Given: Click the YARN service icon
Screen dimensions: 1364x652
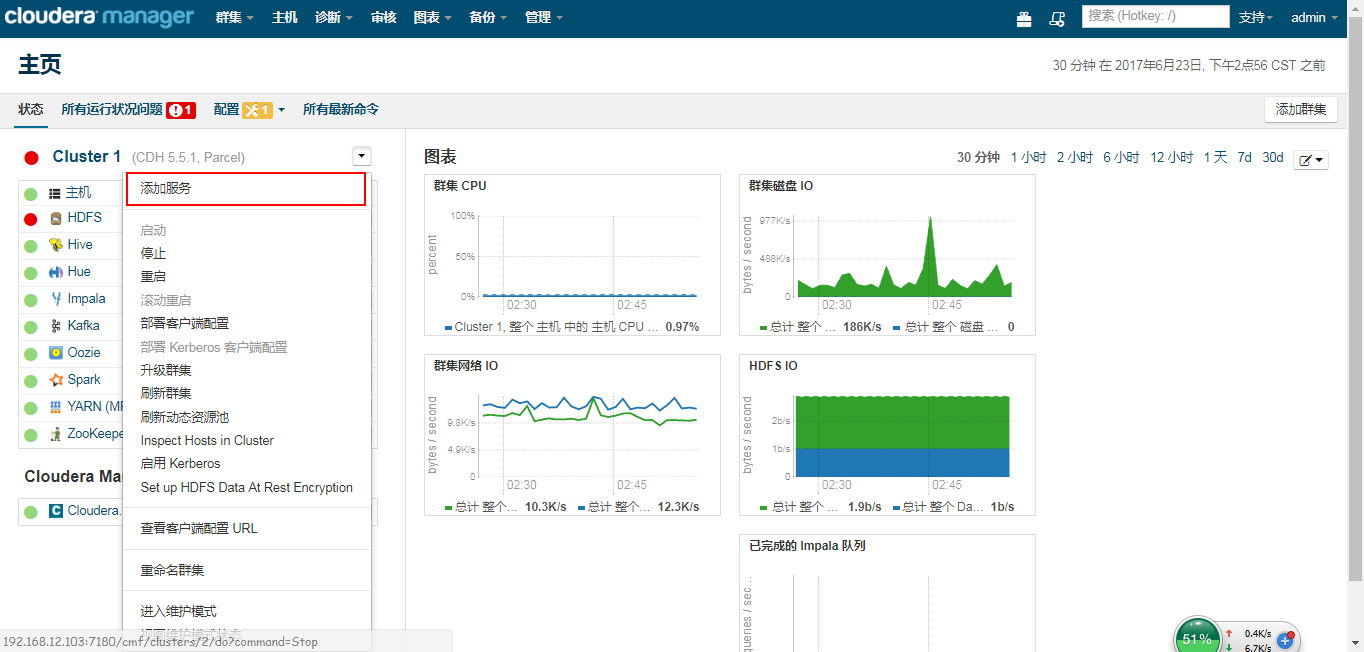Looking at the screenshot, I should (x=56, y=407).
